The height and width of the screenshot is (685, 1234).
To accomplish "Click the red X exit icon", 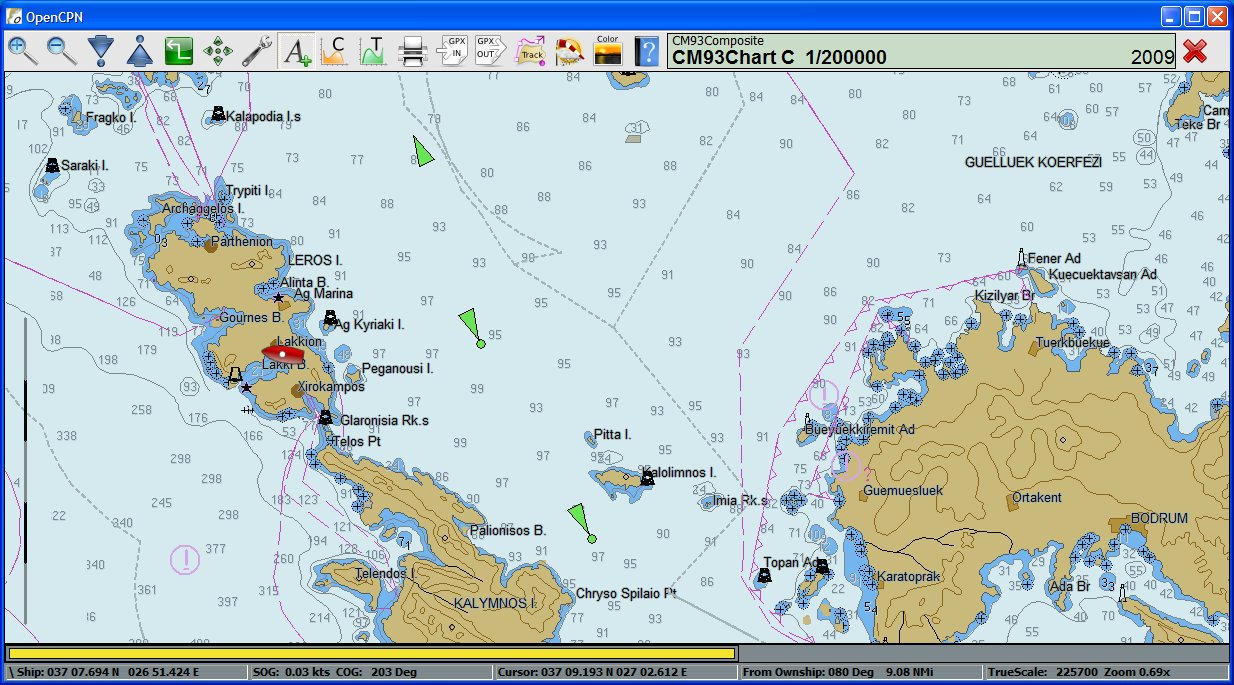I will 1194,51.
